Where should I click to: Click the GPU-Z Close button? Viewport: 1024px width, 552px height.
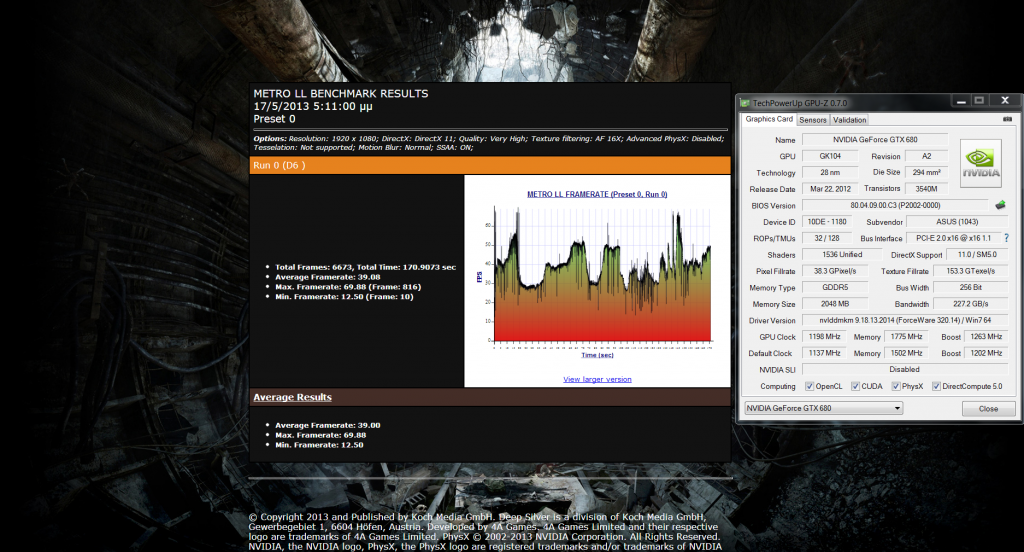tap(988, 409)
